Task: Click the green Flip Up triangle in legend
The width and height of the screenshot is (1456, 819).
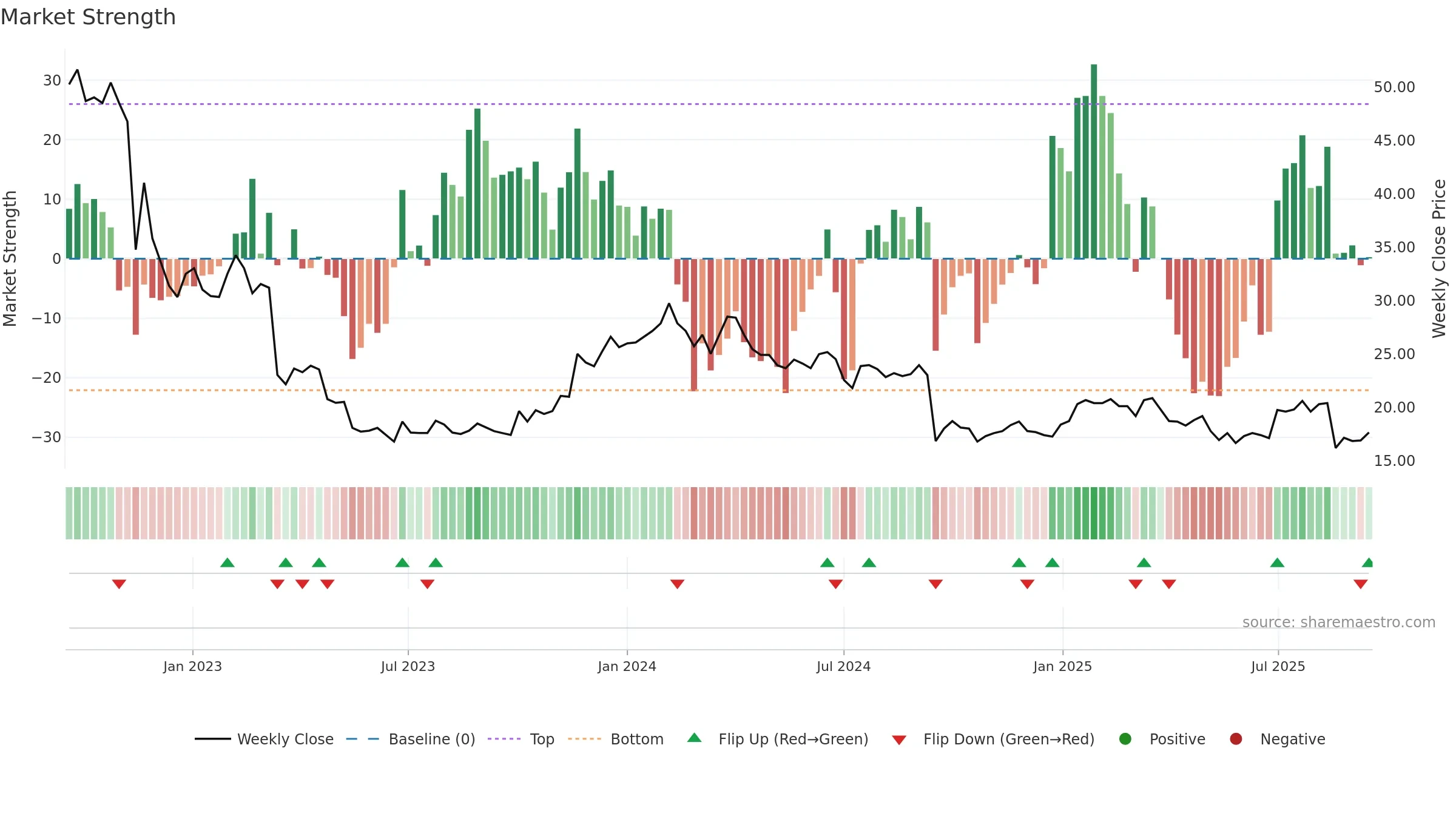Action: pos(695,738)
